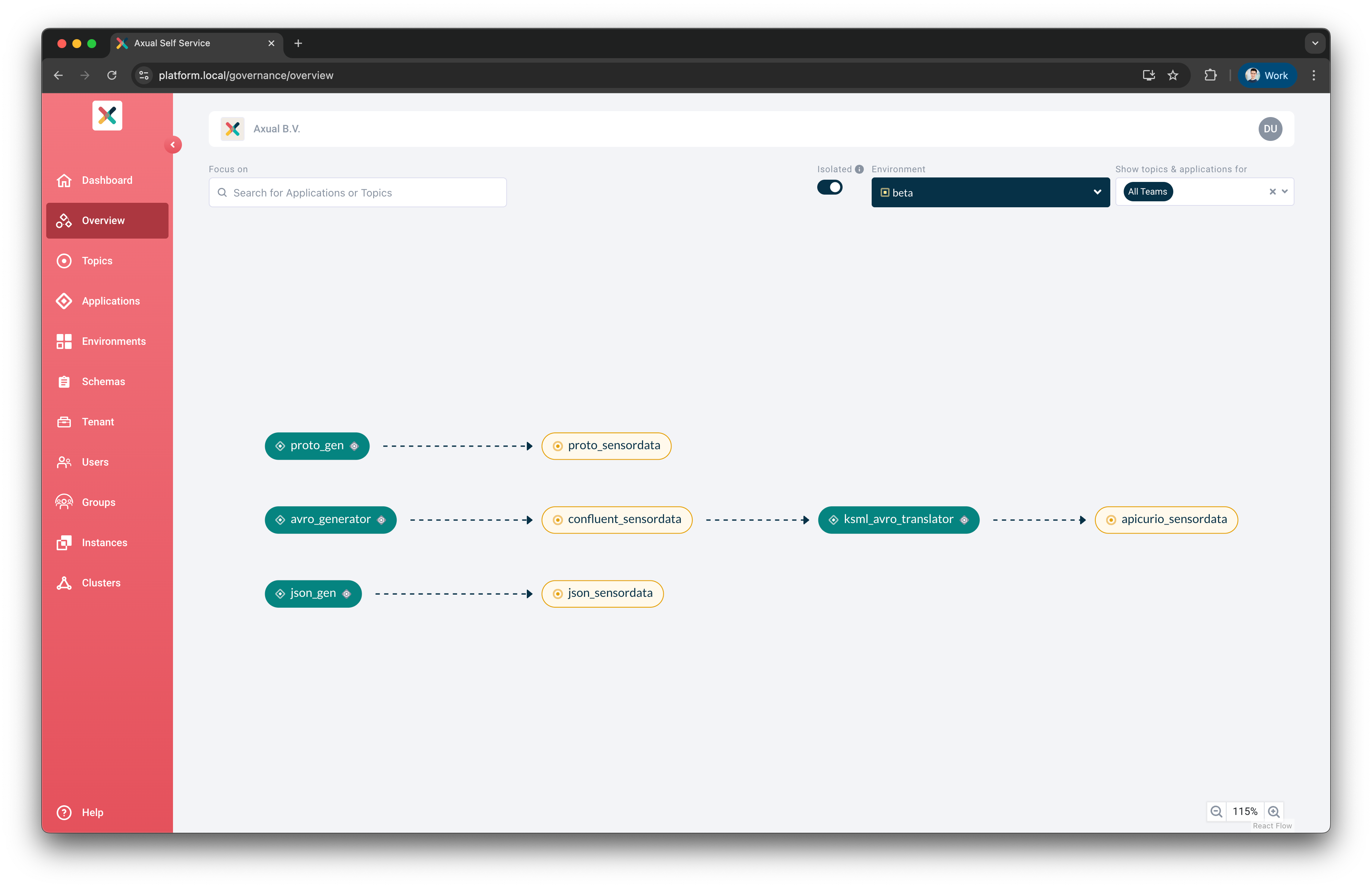The width and height of the screenshot is (1372, 888).
Task: Click the Axual logo in sidebar
Action: 107,116
